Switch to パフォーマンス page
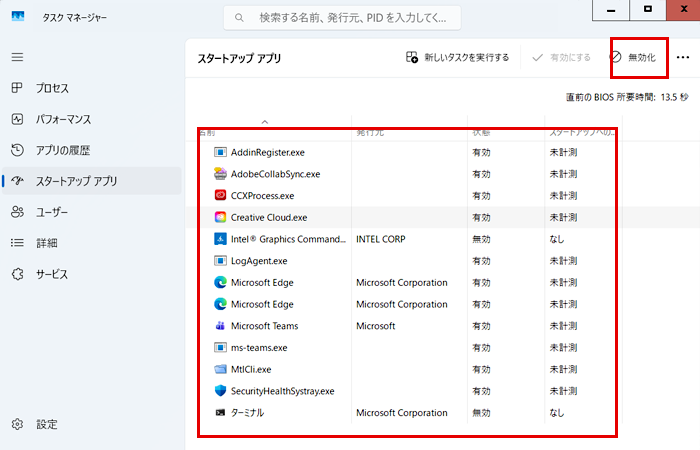The height and width of the screenshot is (450, 700). (92, 119)
